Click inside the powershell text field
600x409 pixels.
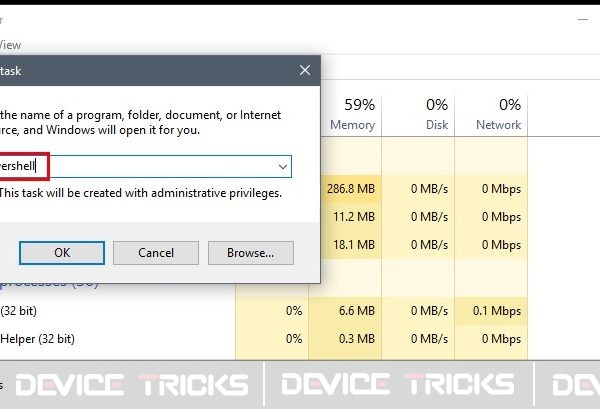pos(145,166)
